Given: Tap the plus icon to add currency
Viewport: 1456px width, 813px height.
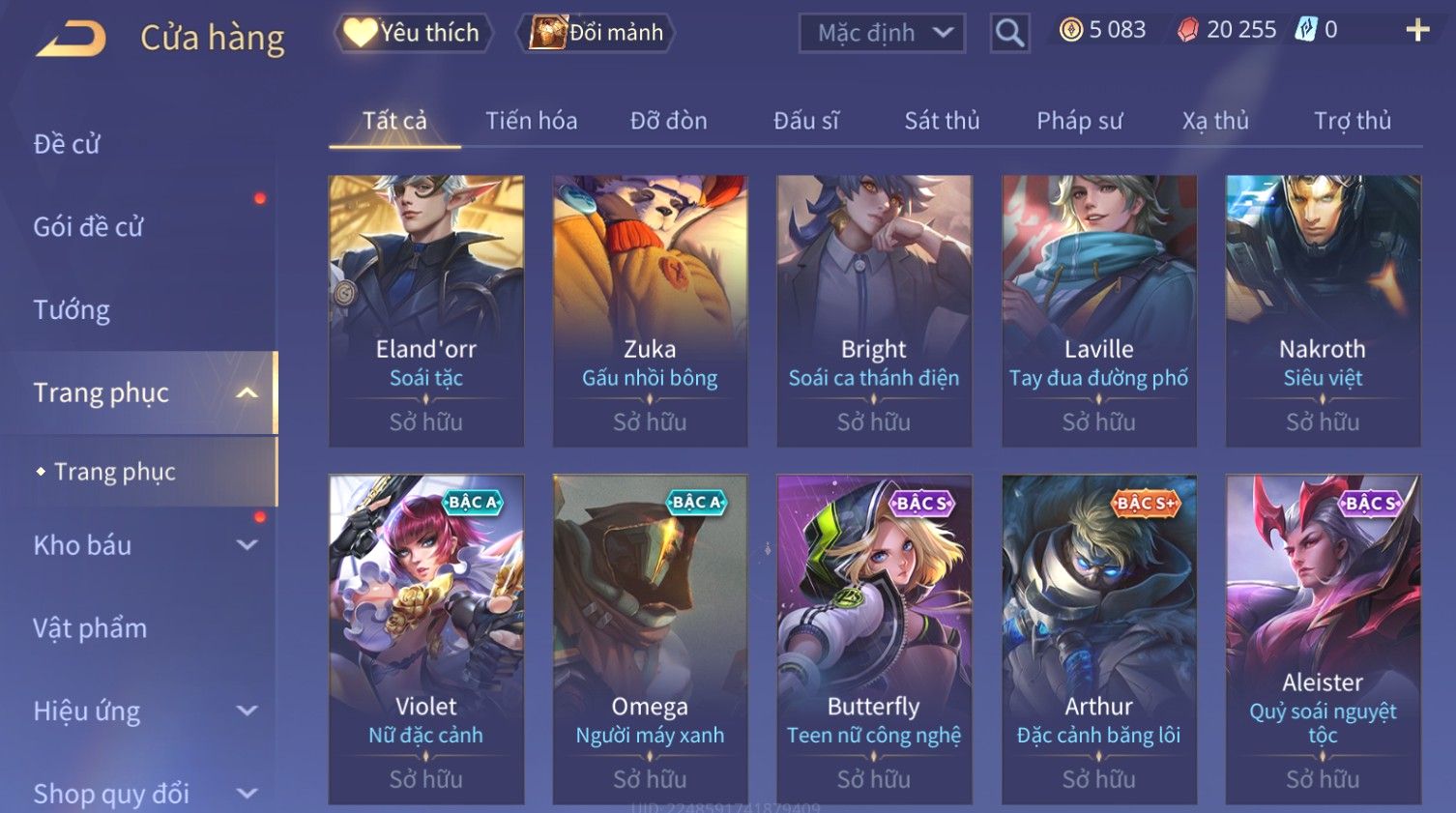Looking at the screenshot, I should click(1417, 31).
